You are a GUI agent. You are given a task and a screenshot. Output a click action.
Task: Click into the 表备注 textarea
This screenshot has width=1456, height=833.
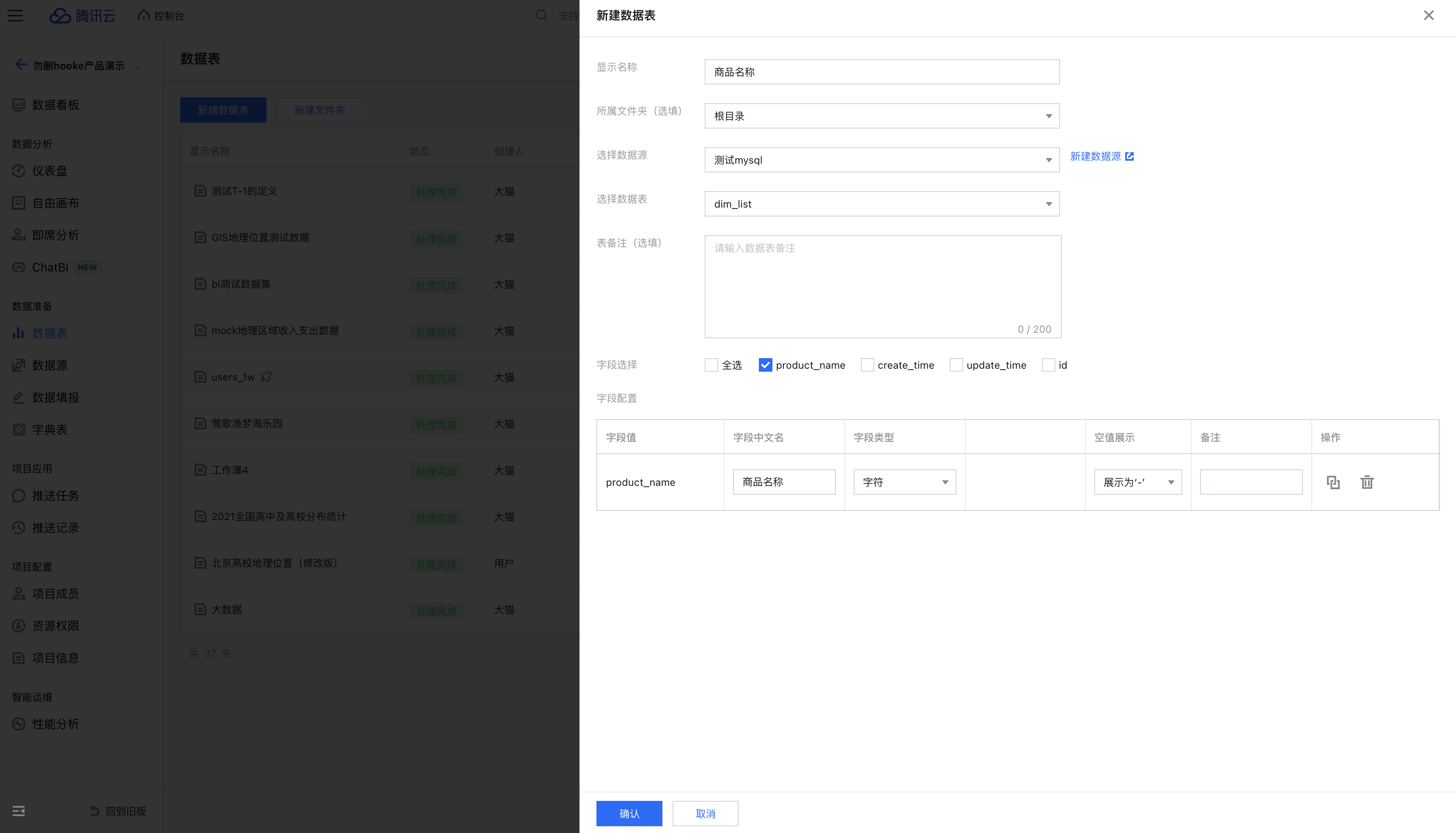(x=882, y=286)
